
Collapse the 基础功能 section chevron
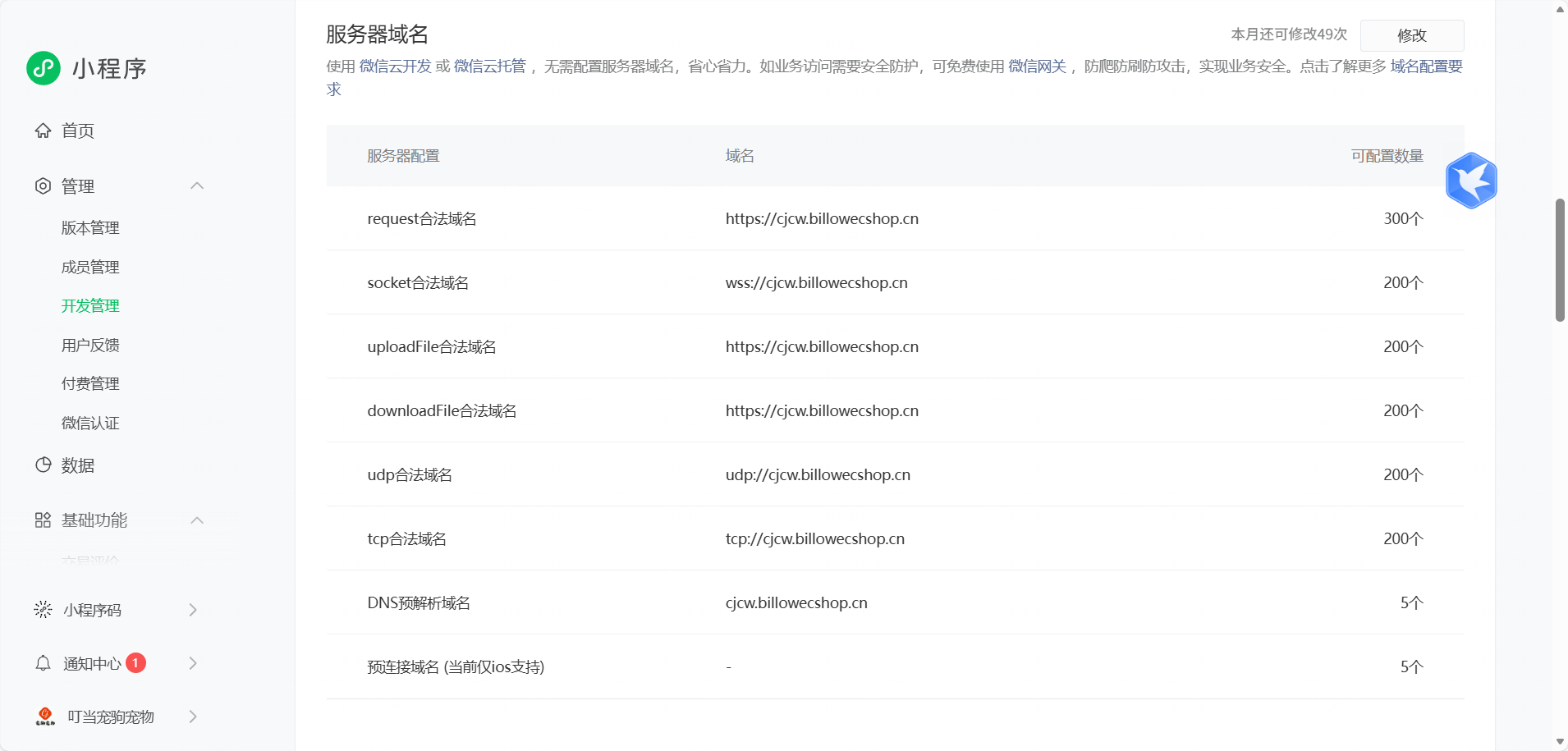[x=197, y=520]
